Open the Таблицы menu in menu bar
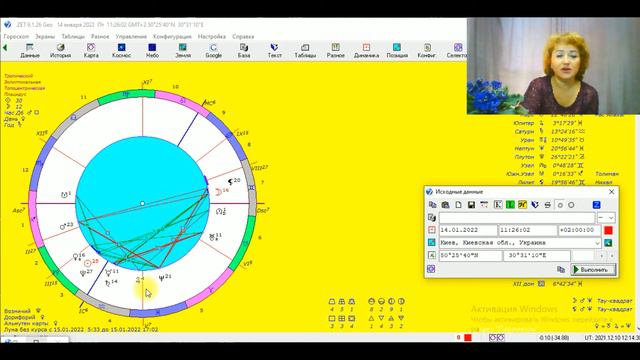 (73, 36)
